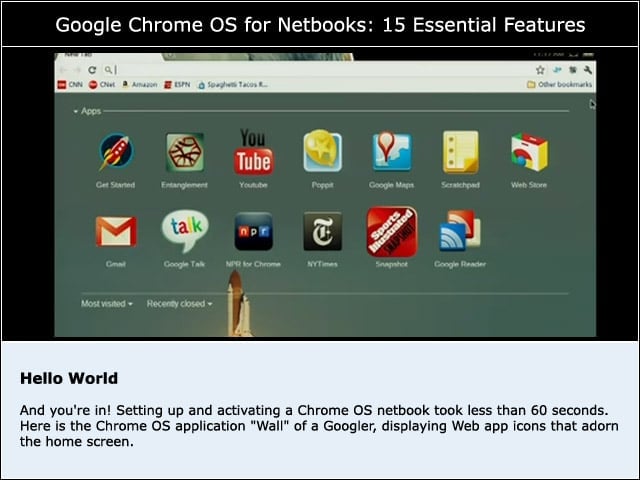Launch the Poppit app
The image size is (640, 480).
[322, 151]
